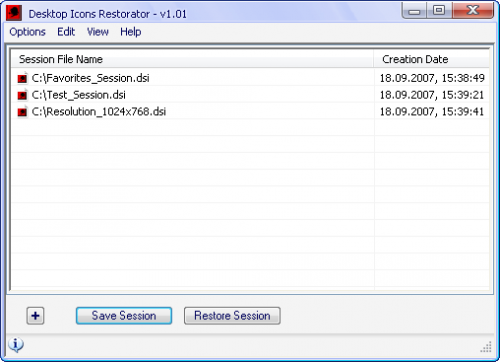Click creation date 18.09.2007, 15:38:49
The width and height of the screenshot is (500, 362).
(432, 78)
